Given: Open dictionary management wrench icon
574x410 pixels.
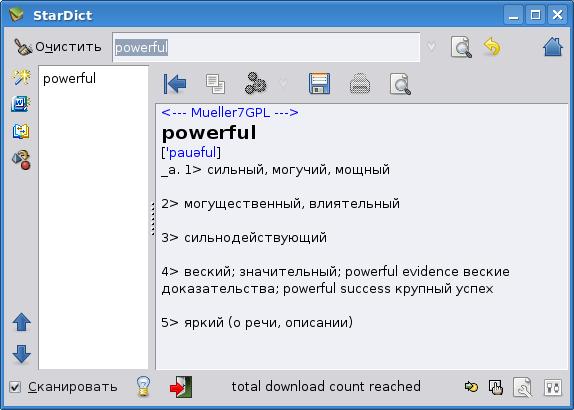Looking at the screenshot, I should pyautogui.click(x=522, y=387).
